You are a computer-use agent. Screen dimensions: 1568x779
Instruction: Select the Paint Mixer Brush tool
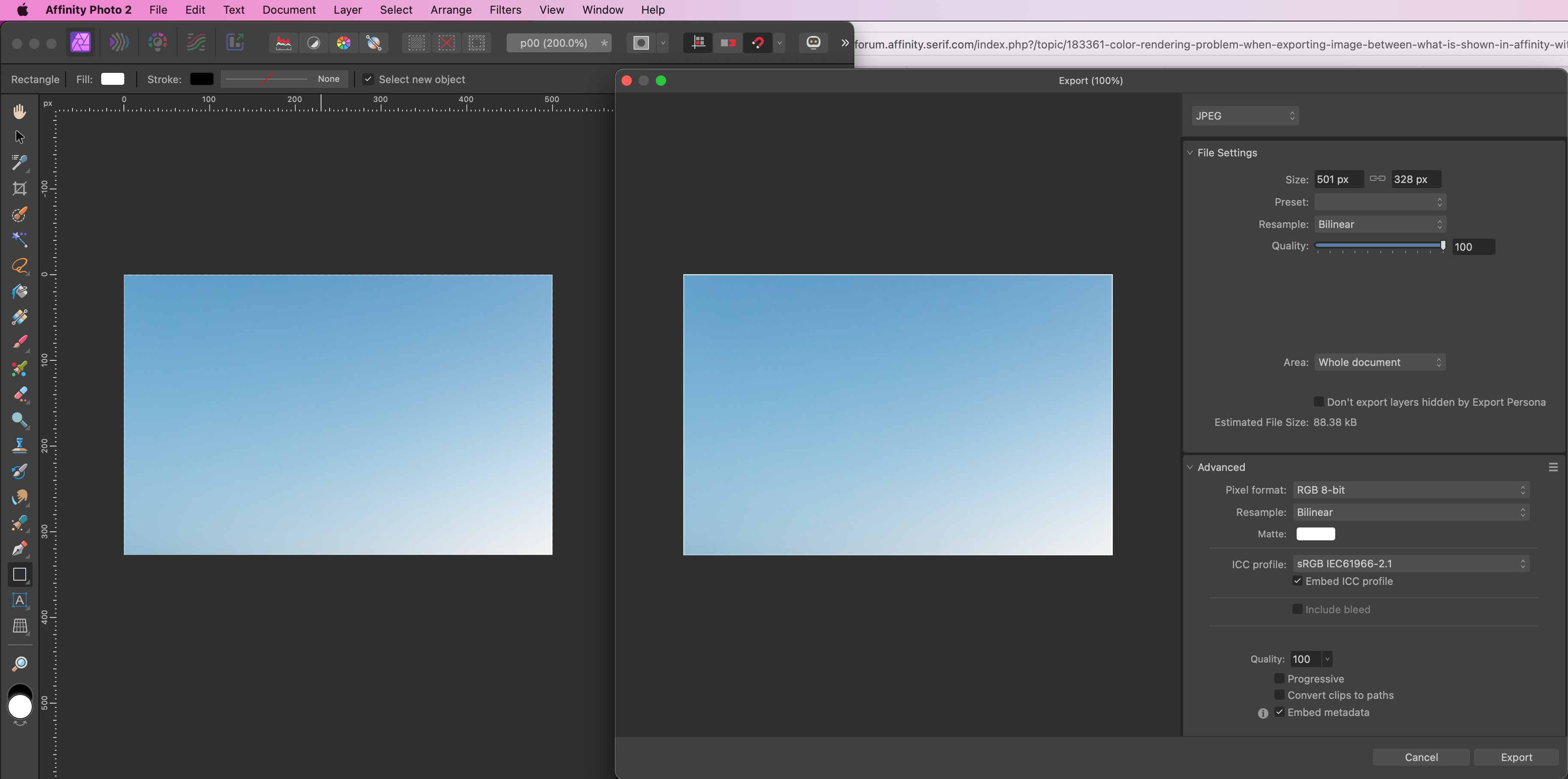[19, 369]
